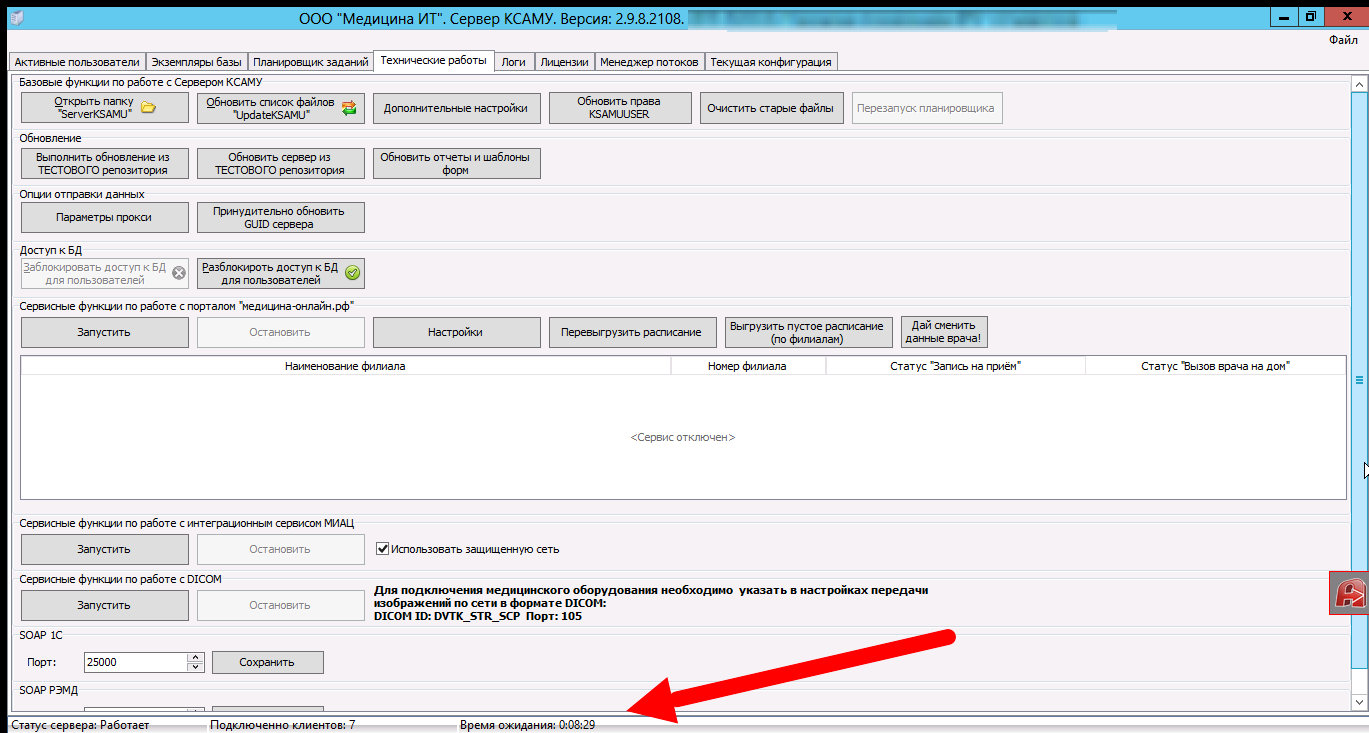Viewport: 1369px width, 733px height.
Task: Start the DICOM service with Запустить
Action: (104, 605)
